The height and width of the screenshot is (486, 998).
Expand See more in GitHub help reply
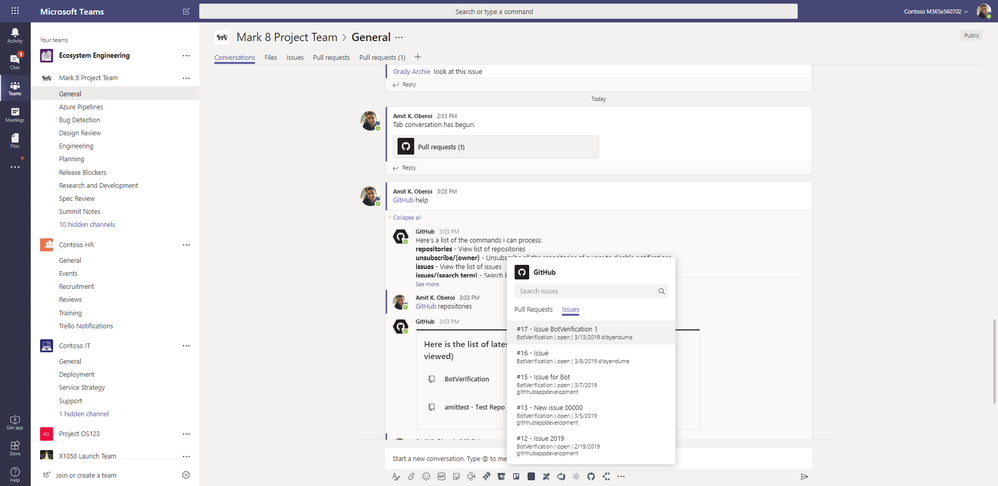pyautogui.click(x=427, y=284)
